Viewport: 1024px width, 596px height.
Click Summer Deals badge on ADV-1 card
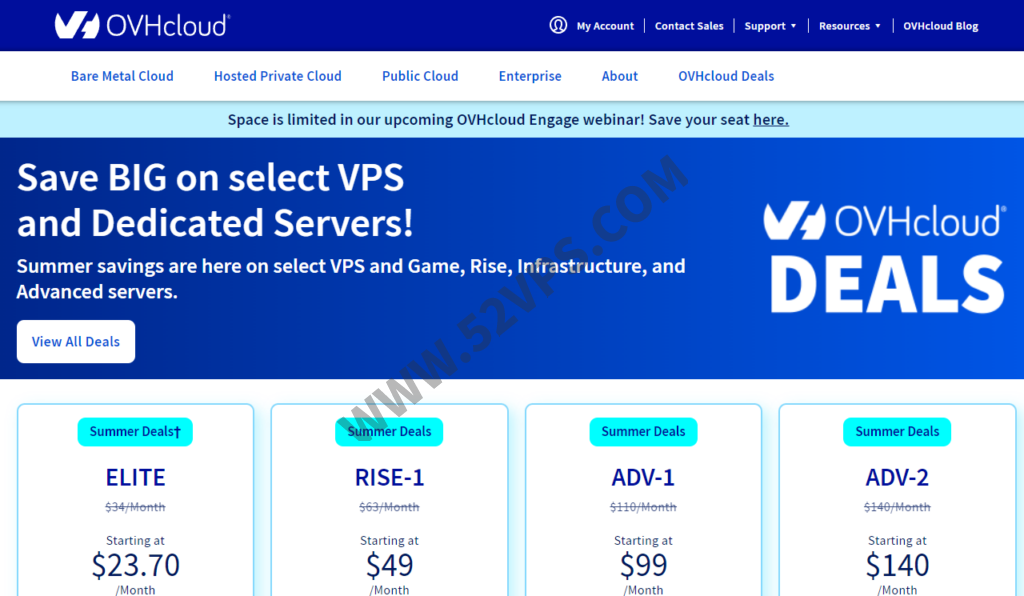point(643,431)
